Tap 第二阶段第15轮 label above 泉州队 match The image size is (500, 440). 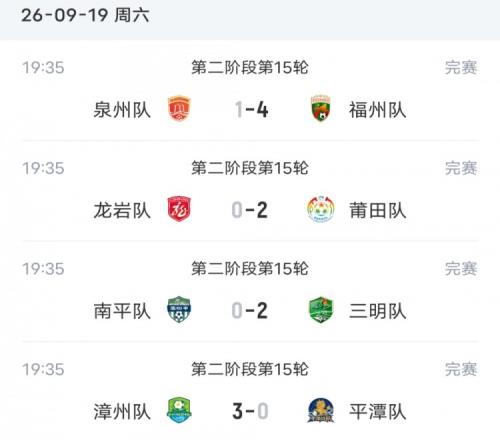point(250,67)
